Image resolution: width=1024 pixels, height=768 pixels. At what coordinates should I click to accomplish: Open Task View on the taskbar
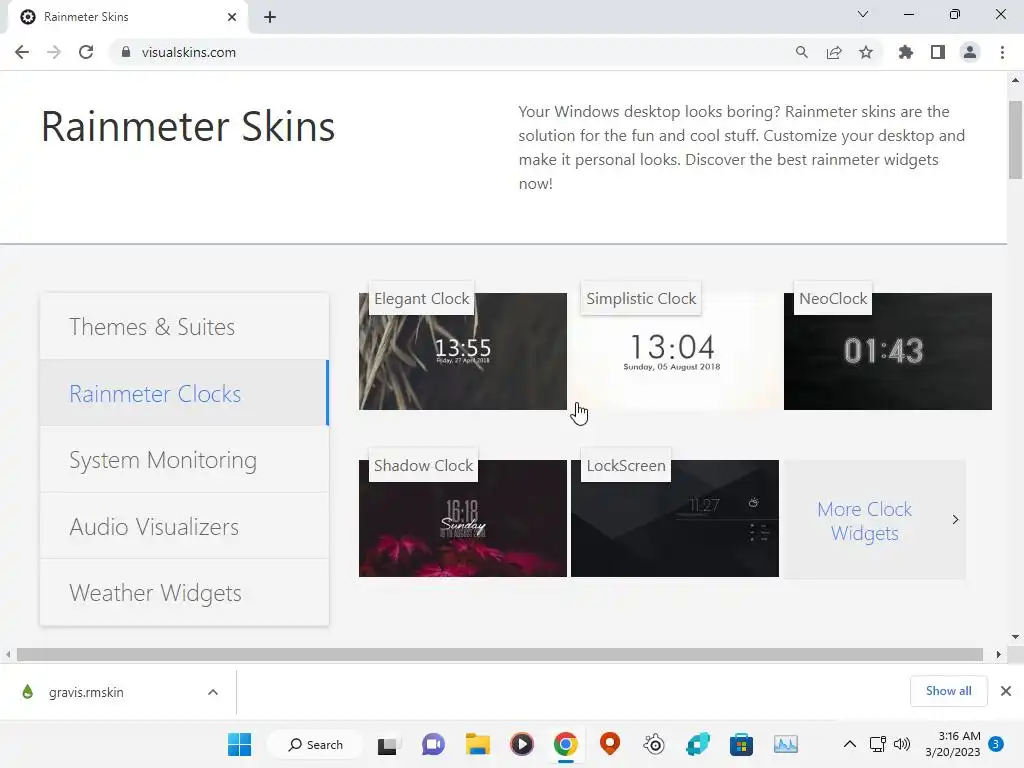click(x=387, y=744)
